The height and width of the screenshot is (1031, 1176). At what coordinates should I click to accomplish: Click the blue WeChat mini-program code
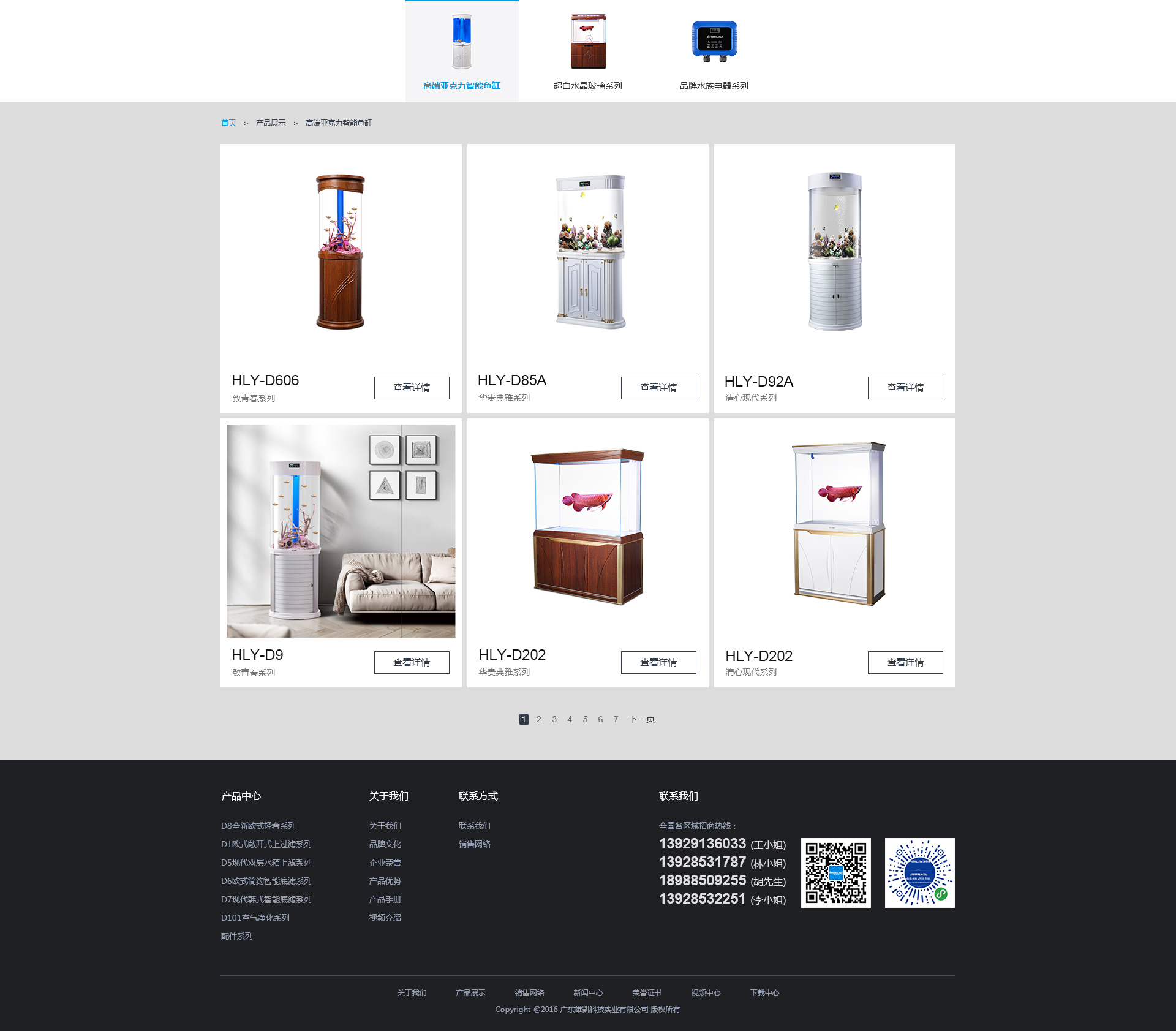(919, 873)
